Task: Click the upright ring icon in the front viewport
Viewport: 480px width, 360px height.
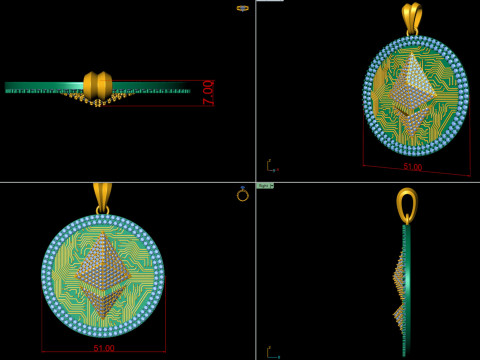Action: click(242, 194)
